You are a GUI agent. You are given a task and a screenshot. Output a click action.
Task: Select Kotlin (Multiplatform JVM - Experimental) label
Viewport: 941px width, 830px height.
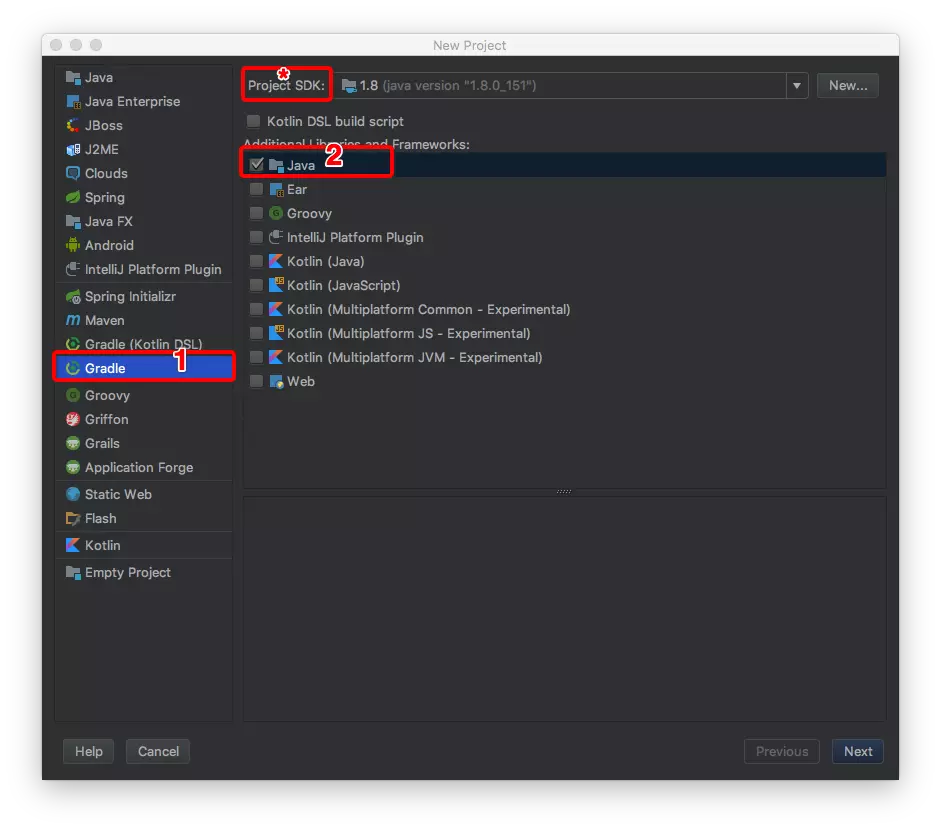[x=415, y=358]
